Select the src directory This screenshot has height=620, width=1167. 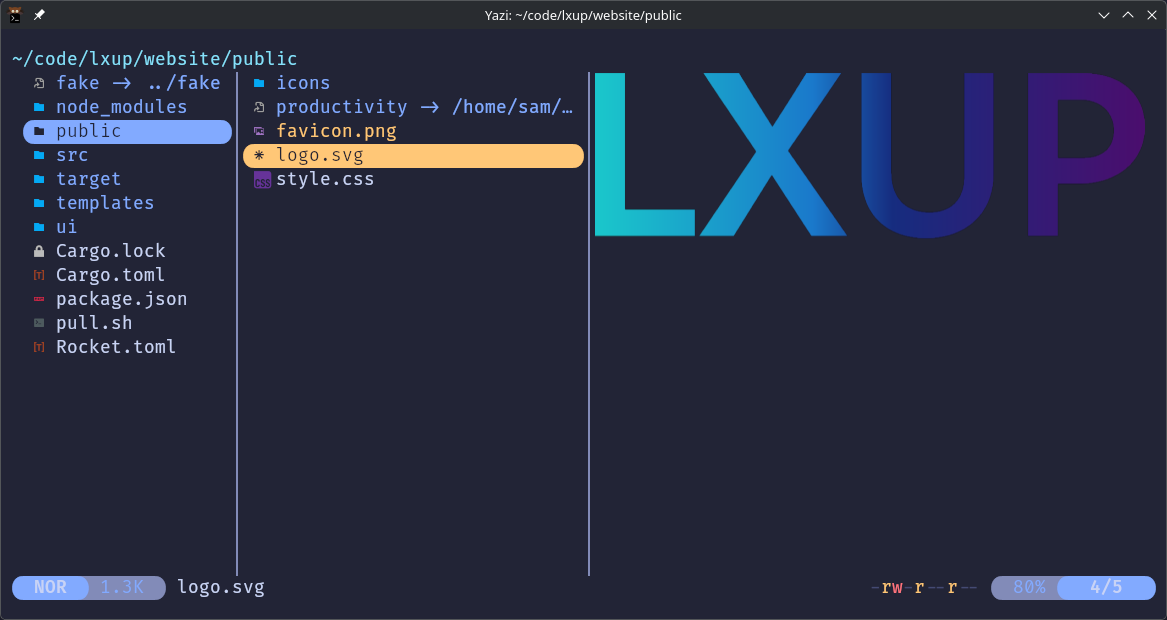72,155
